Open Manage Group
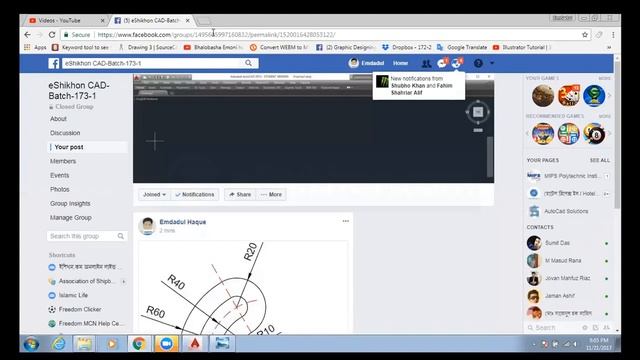Image resolution: width=640 pixels, height=360 pixels. (71, 218)
